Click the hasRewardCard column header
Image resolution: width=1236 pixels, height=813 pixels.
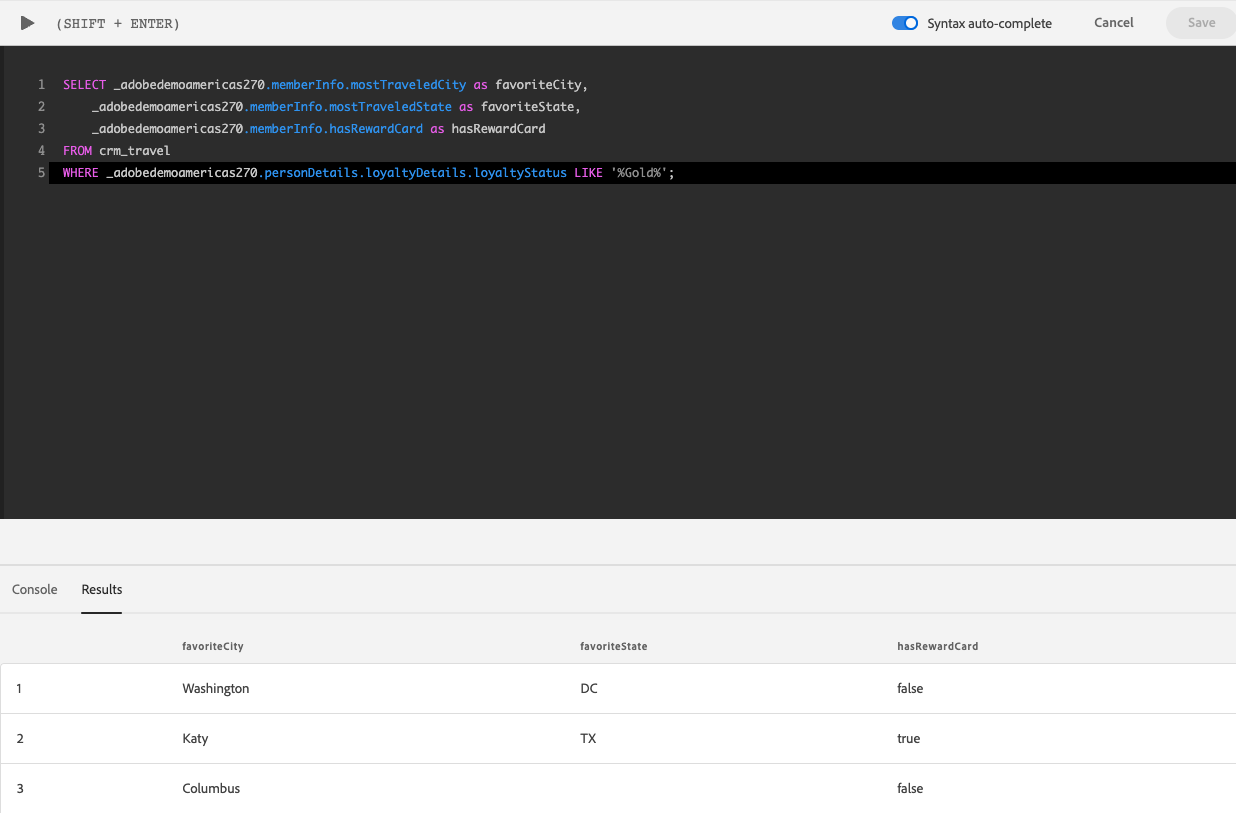tap(938, 646)
